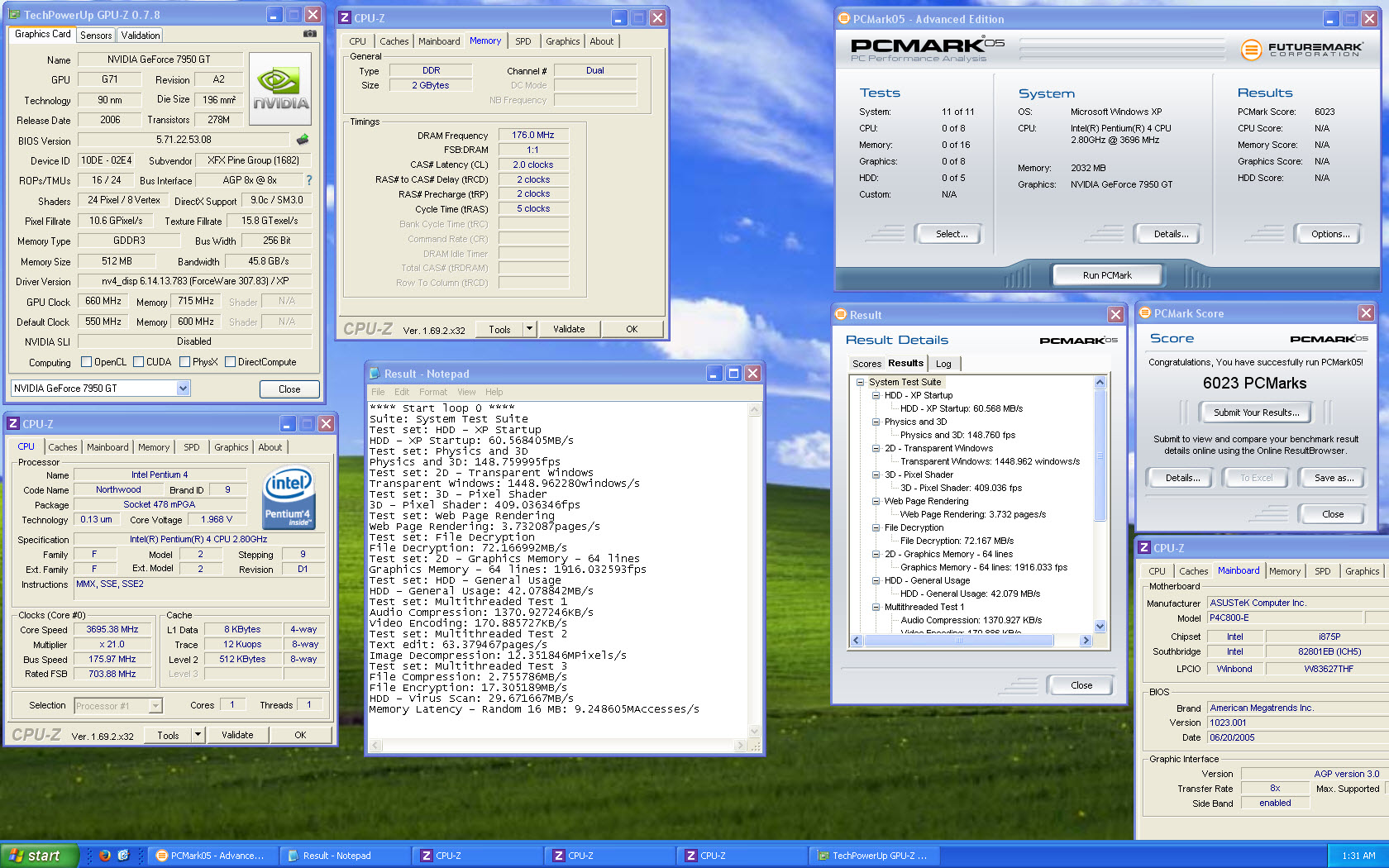Click the Notepad vertical scroll down arrow
Screen dimensions: 1389x868
coord(754,732)
